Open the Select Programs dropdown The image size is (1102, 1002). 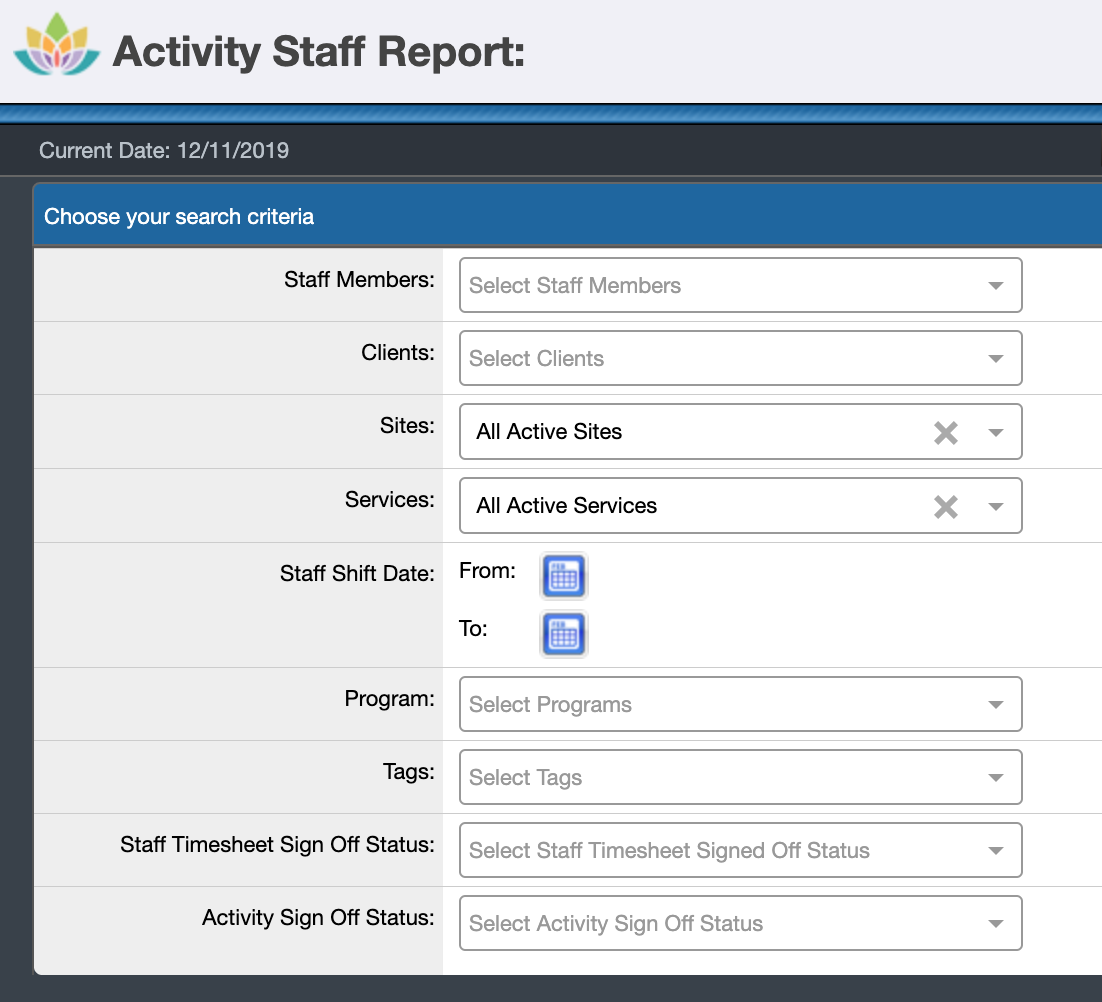pyautogui.click(x=700, y=704)
